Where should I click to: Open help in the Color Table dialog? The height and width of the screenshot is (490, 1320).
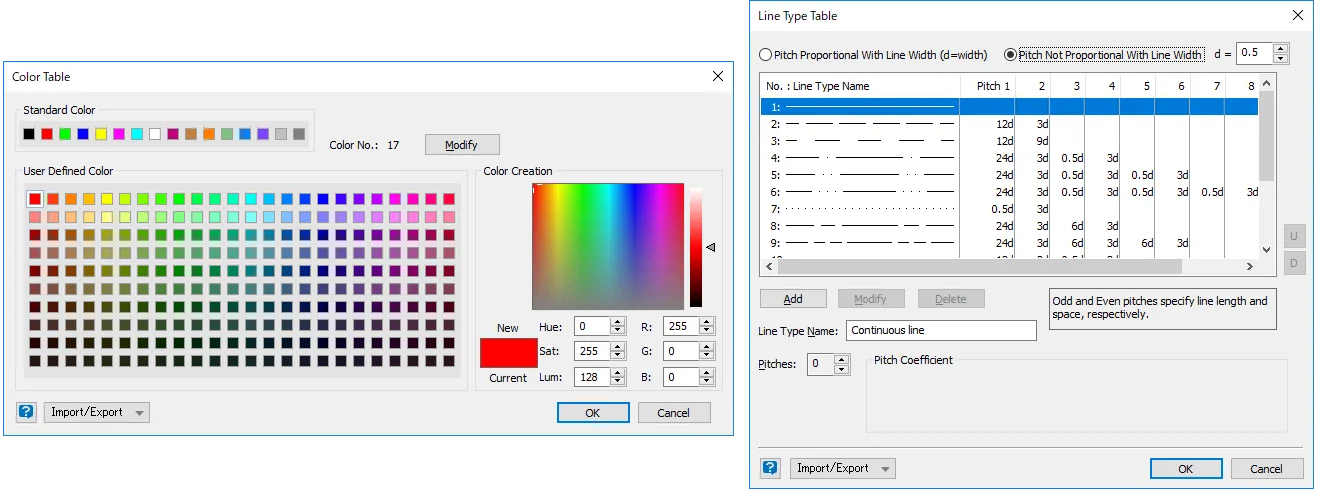26,412
